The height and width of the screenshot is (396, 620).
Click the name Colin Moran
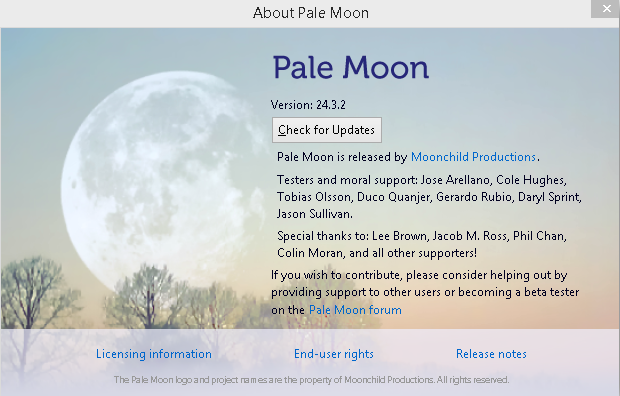[x=310, y=253]
